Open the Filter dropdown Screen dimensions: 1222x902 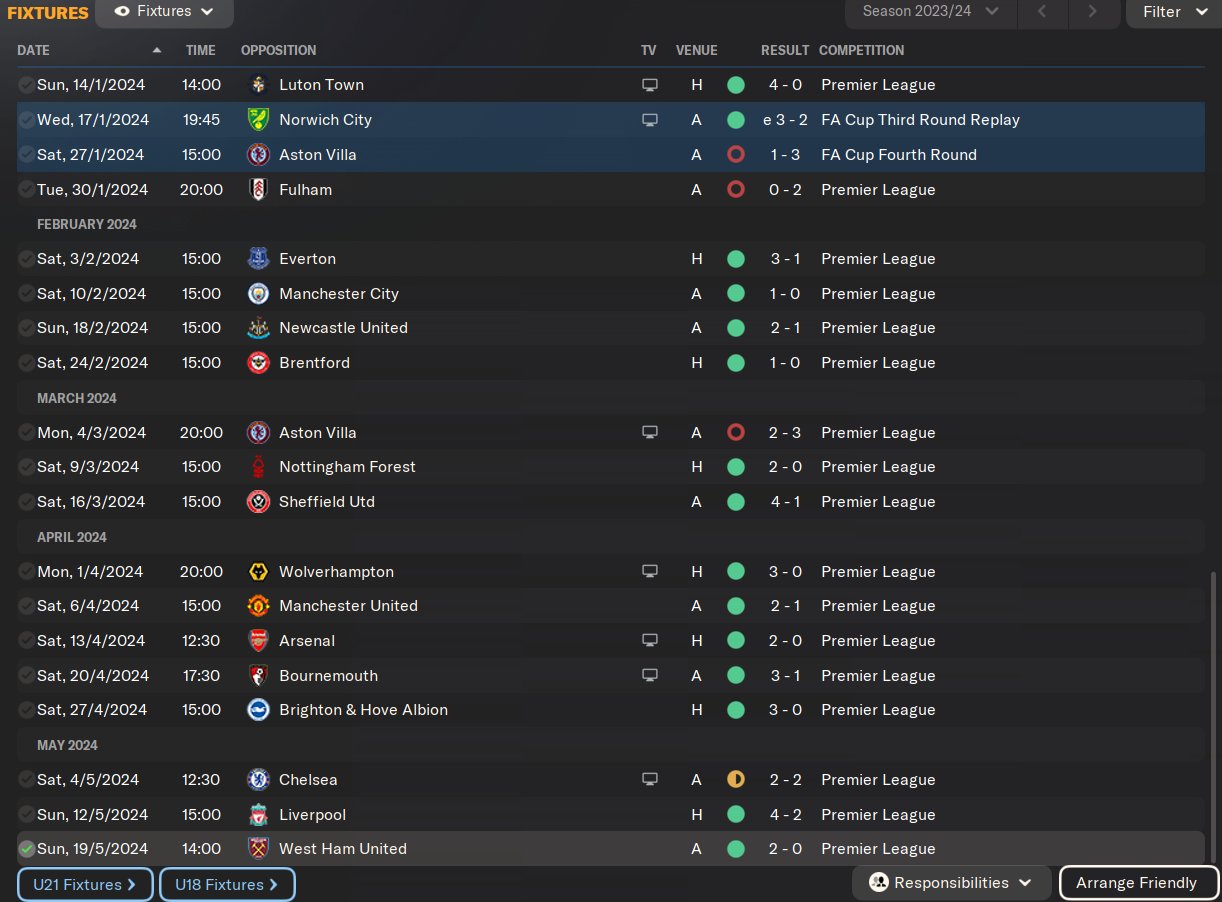point(1174,12)
